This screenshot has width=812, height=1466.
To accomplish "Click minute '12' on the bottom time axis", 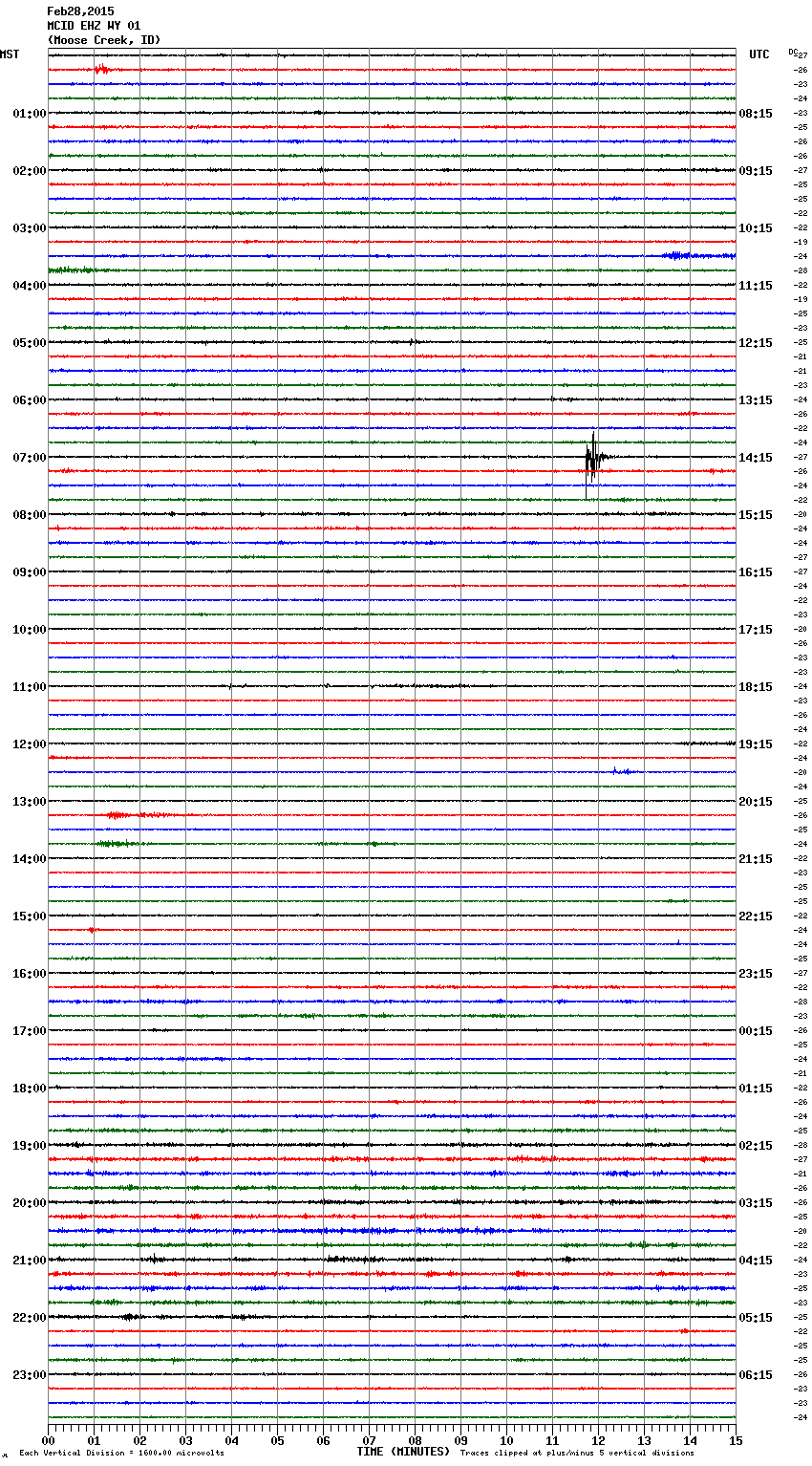I will coord(598,1440).
